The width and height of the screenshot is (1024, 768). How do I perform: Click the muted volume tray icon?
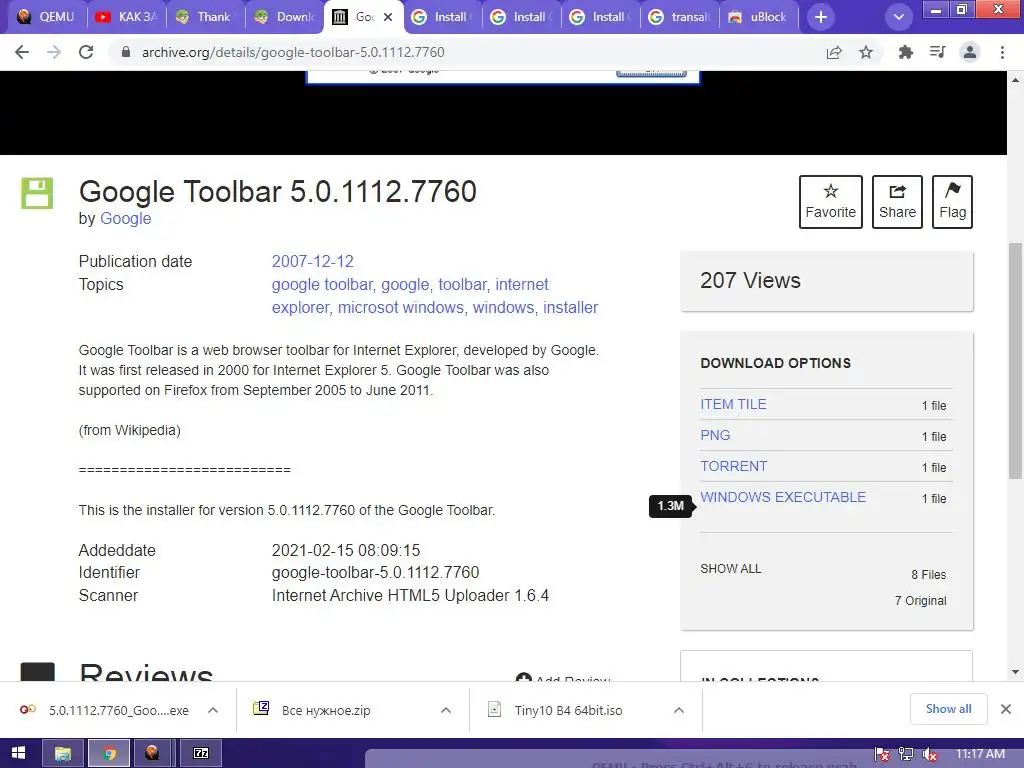tap(929, 754)
